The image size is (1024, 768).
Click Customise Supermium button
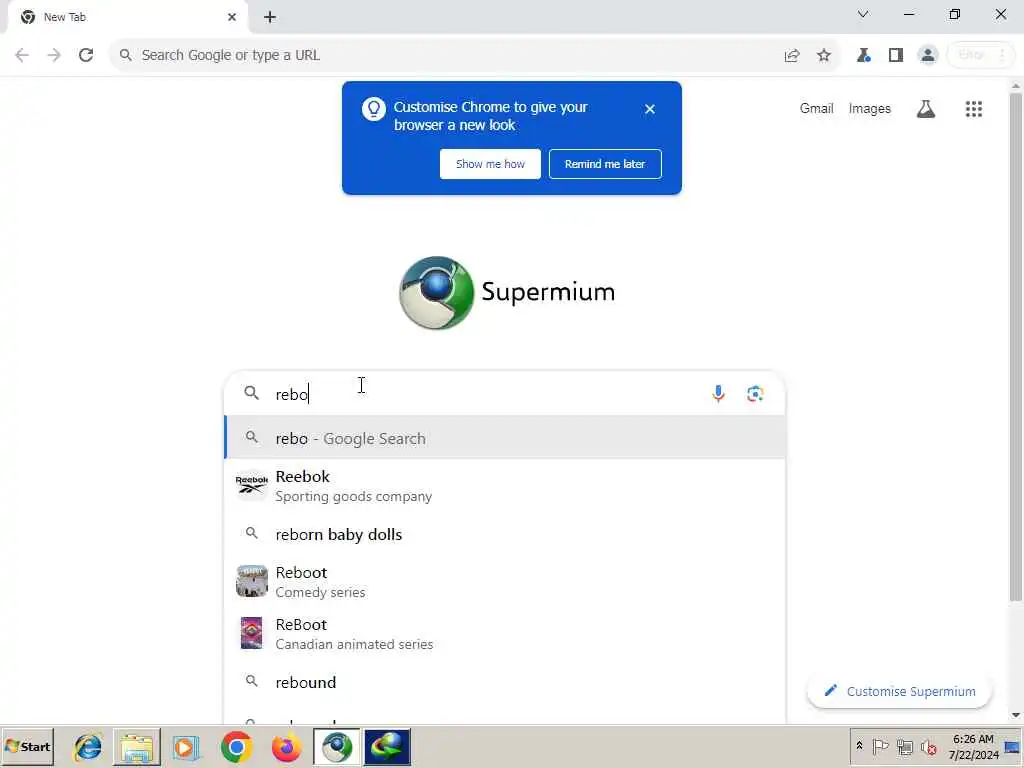pyautogui.click(x=899, y=692)
